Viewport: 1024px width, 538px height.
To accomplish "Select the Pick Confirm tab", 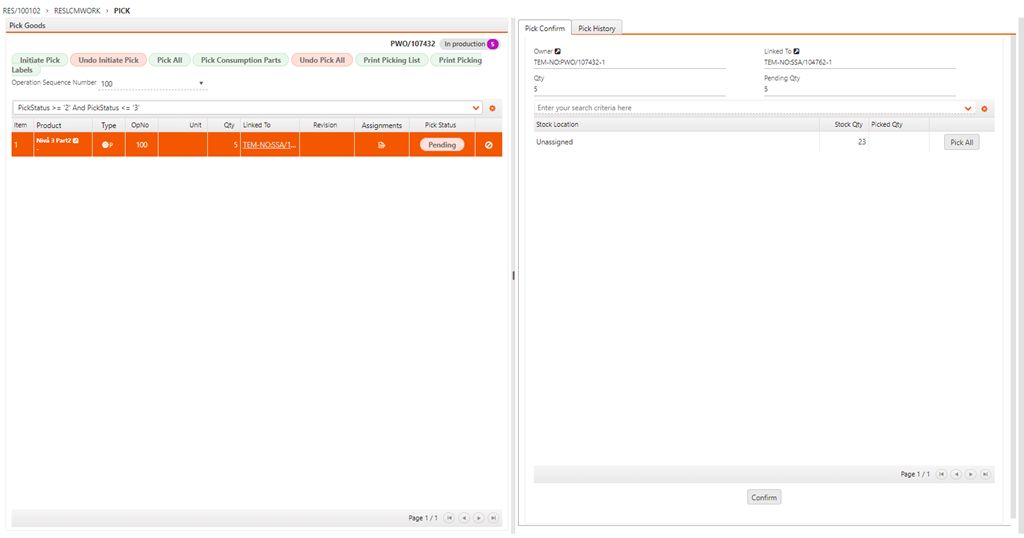I will click(x=545, y=28).
